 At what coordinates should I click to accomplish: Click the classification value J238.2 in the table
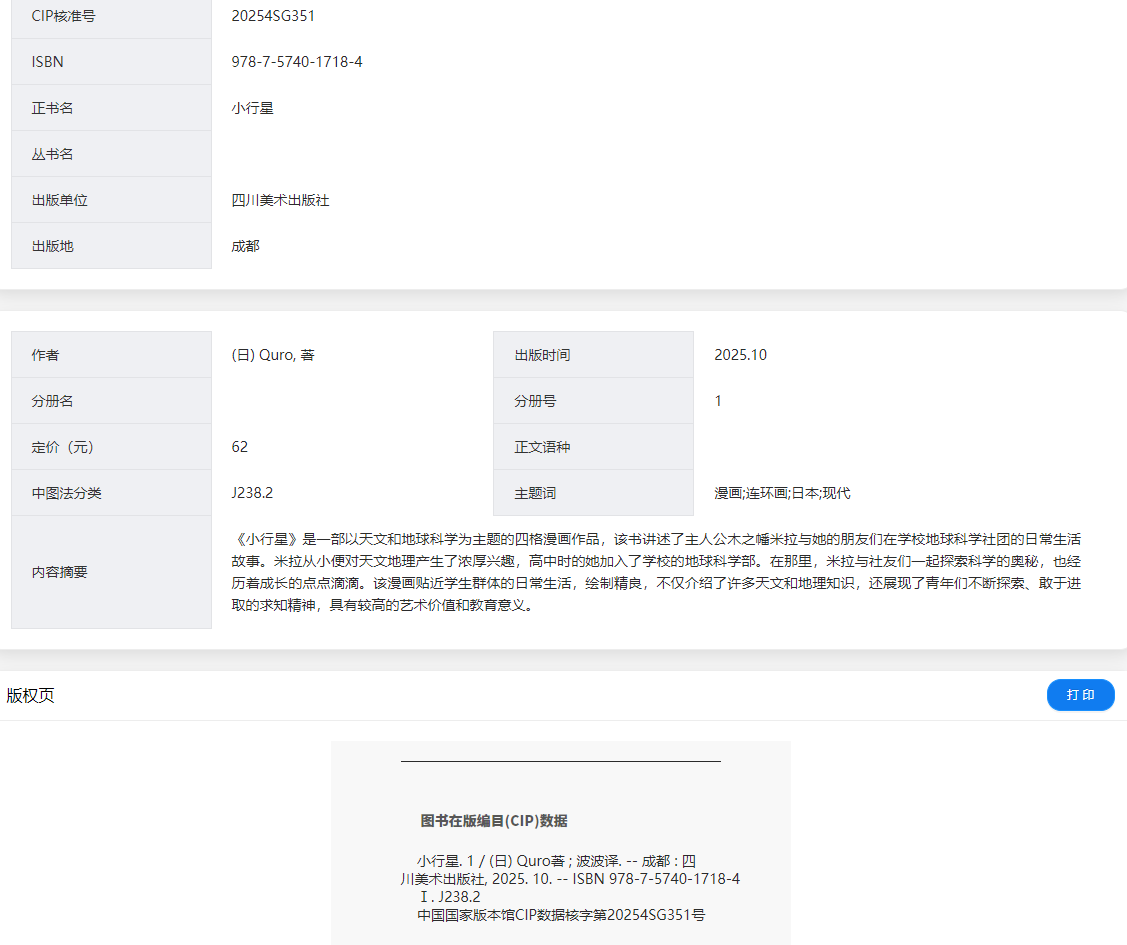coord(252,493)
